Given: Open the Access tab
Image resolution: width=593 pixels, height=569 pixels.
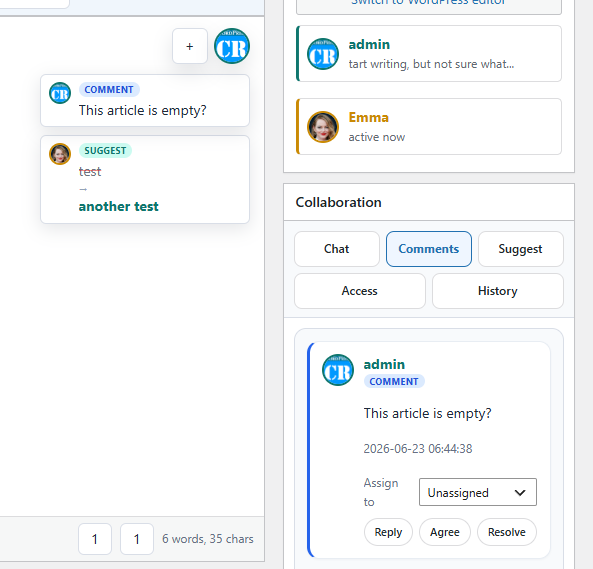Looking at the screenshot, I should click(360, 291).
